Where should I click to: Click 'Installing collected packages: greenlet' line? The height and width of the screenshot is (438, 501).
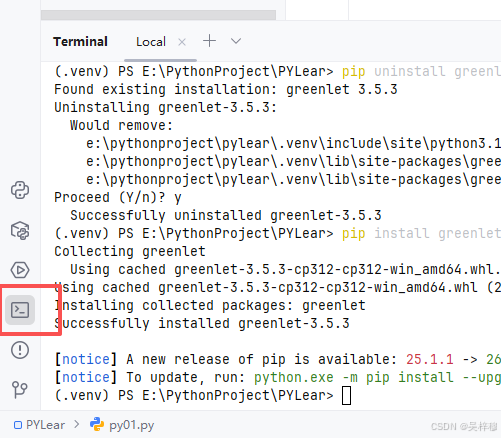click(210, 305)
